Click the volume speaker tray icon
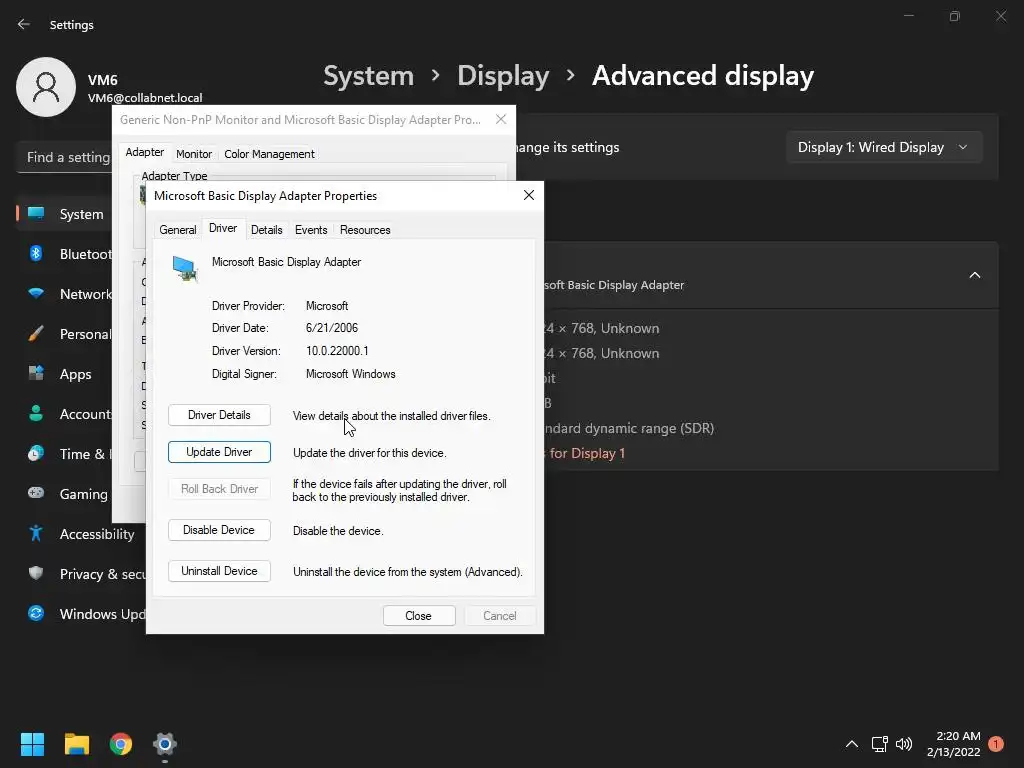 (x=904, y=744)
